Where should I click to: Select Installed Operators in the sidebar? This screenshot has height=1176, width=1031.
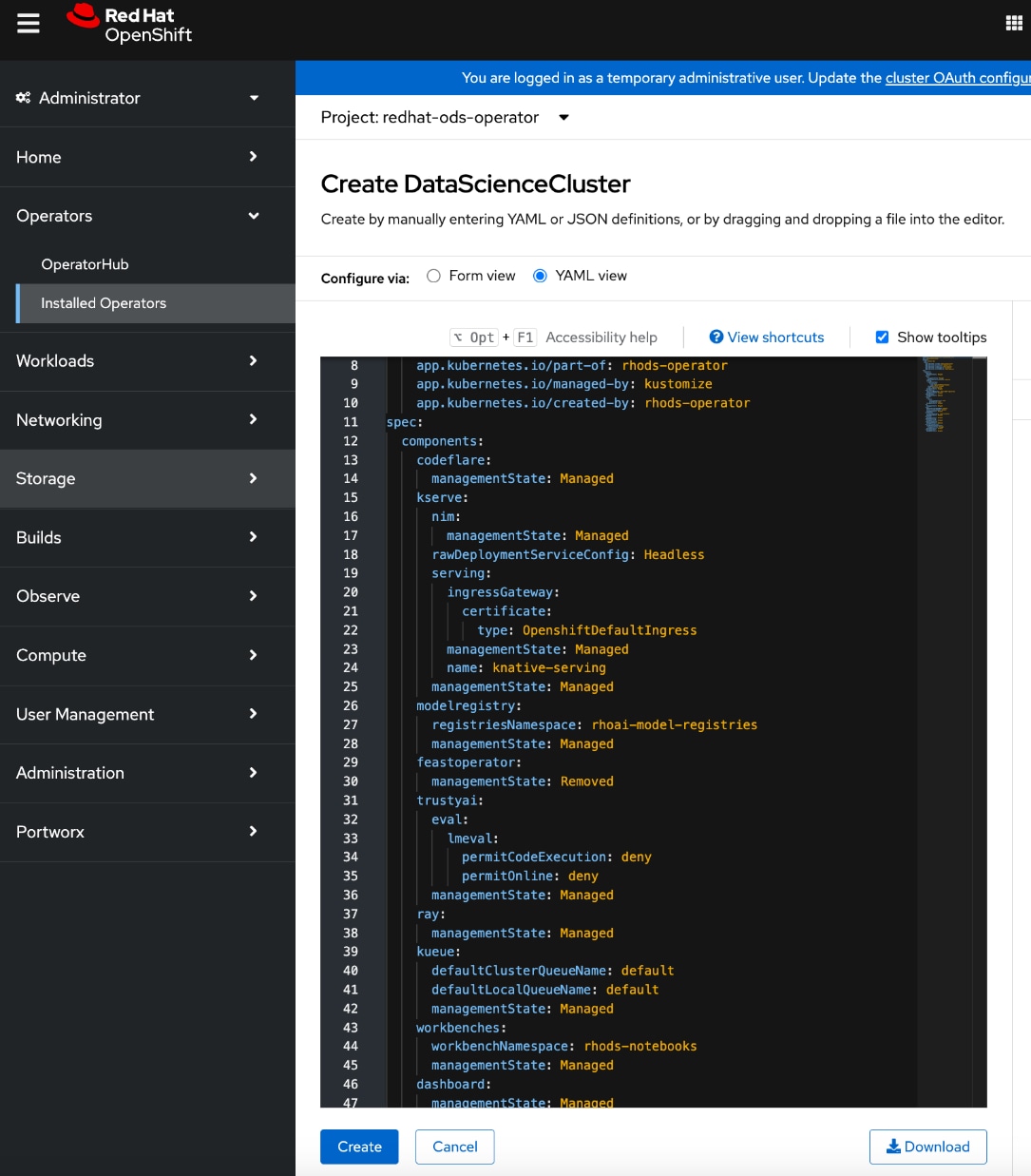click(x=103, y=303)
